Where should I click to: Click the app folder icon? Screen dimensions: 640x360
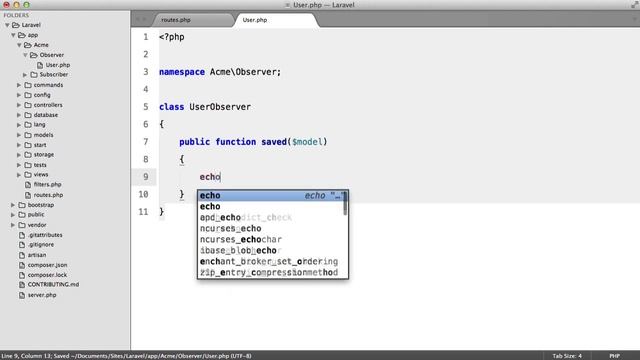22,35
